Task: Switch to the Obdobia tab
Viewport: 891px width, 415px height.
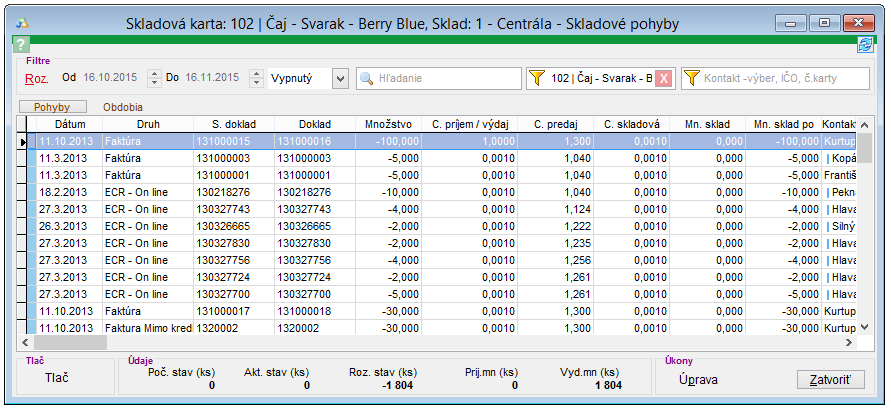Action: [122, 106]
